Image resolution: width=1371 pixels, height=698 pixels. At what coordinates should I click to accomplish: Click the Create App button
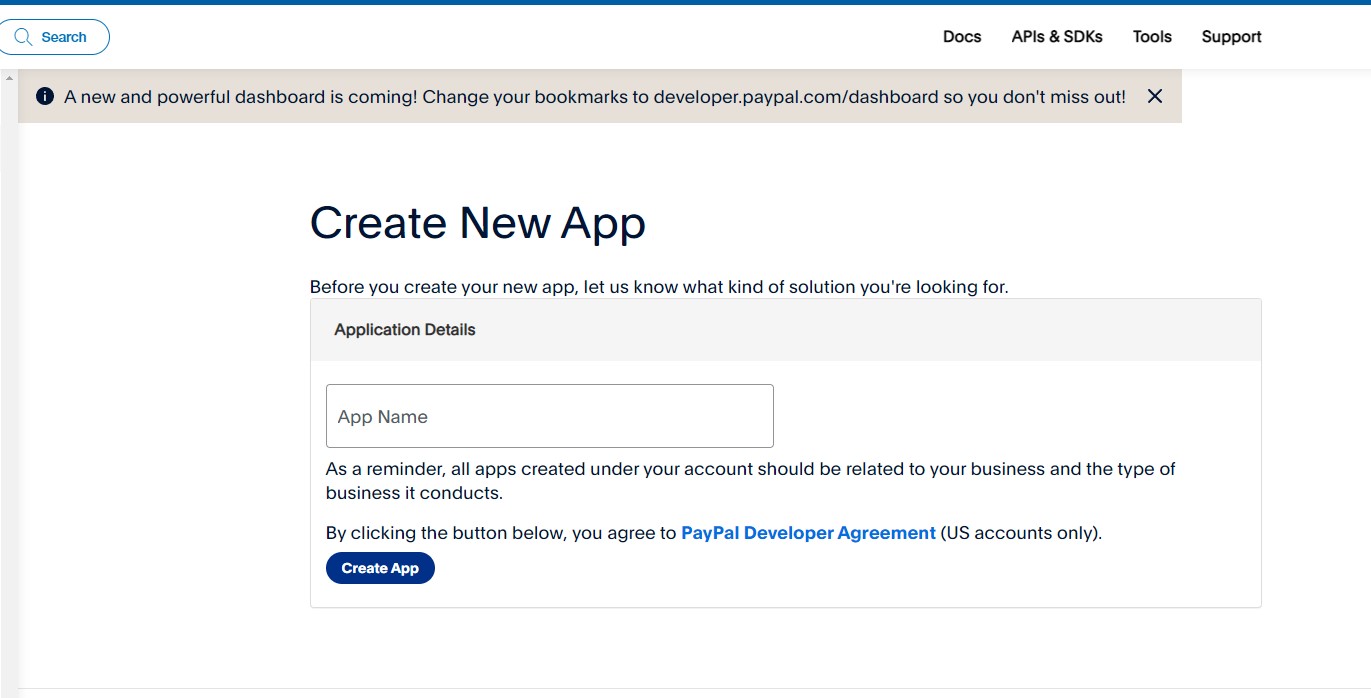point(380,568)
